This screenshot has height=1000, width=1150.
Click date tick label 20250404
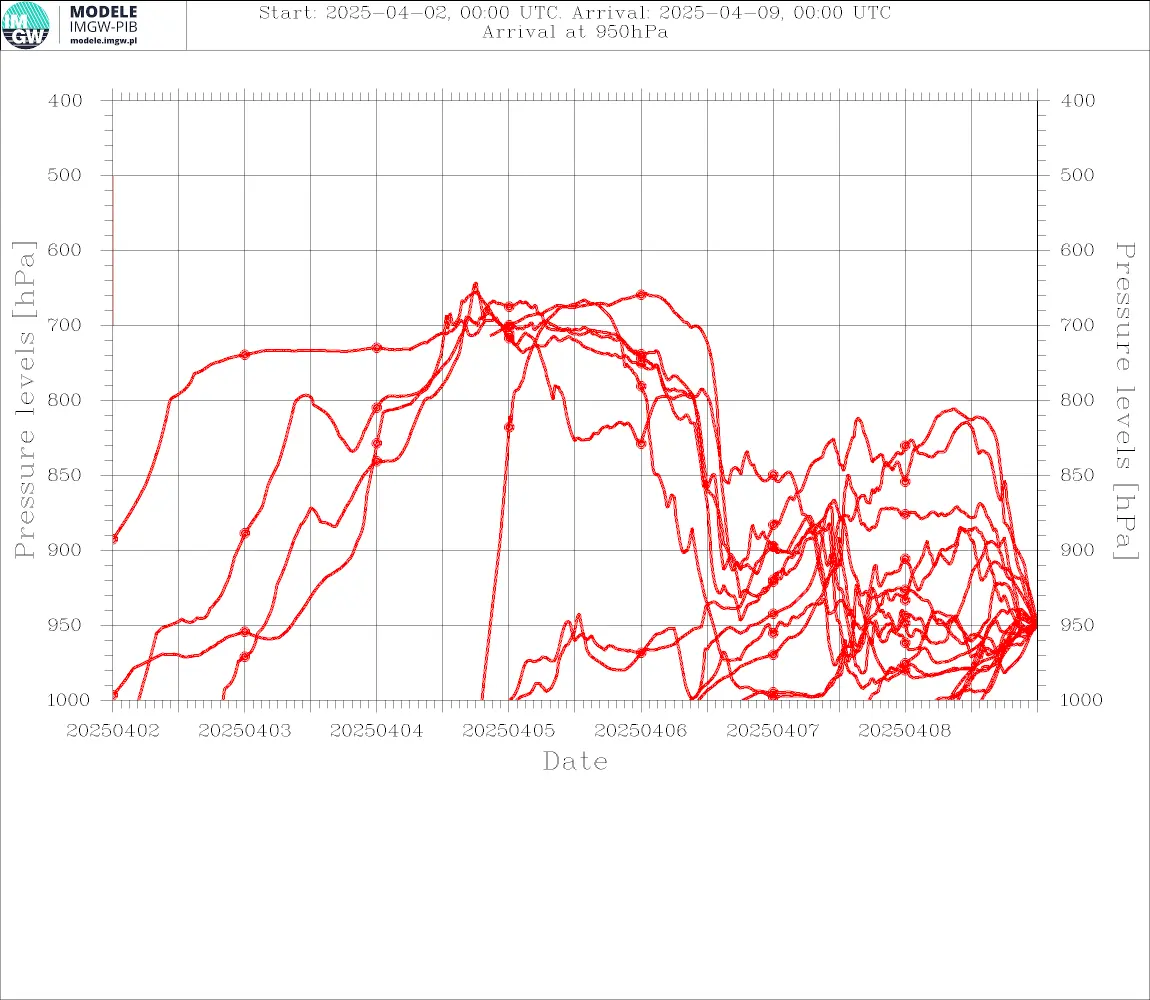pos(377,731)
